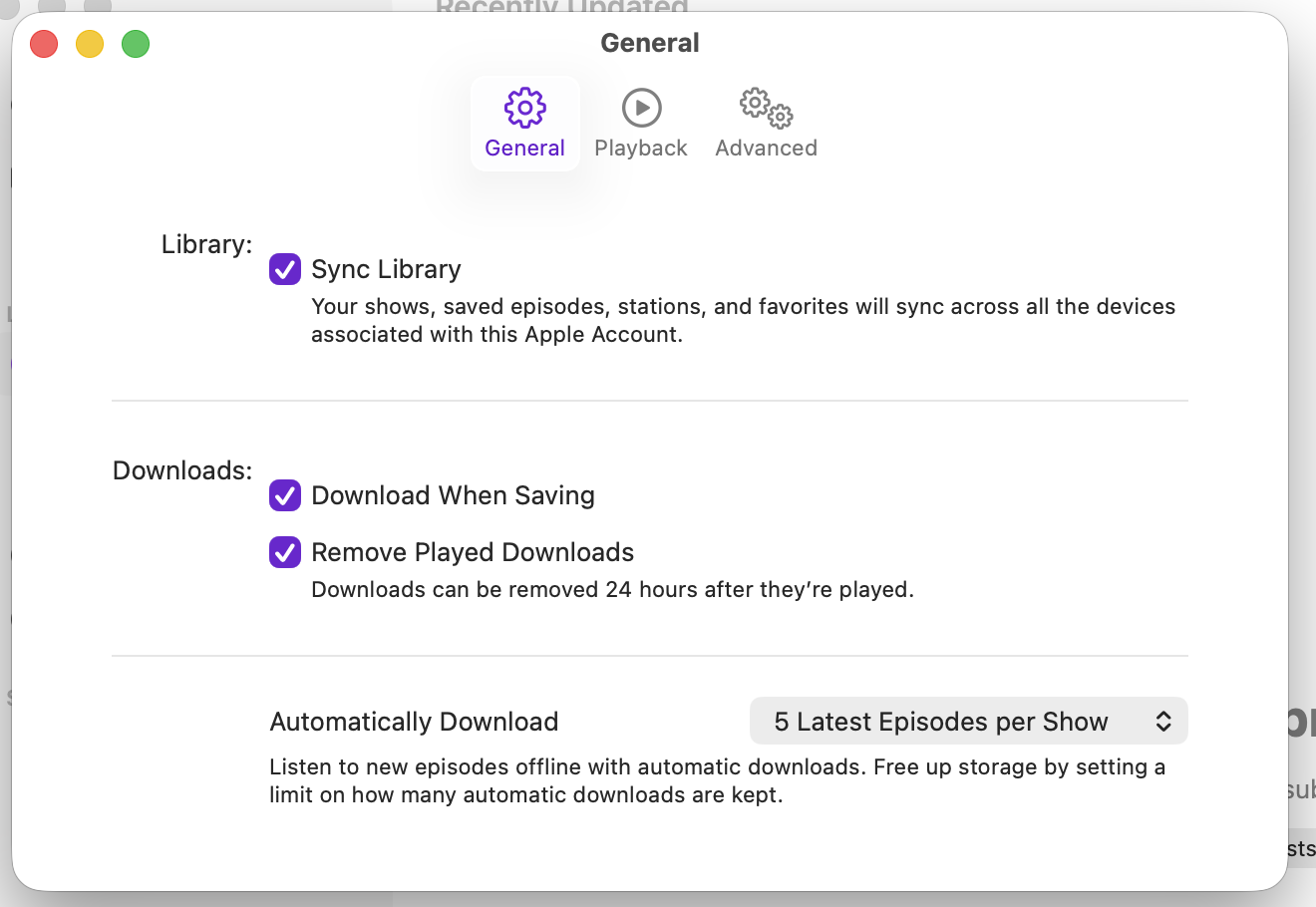Click the Sync Library label text

tap(386, 269)
